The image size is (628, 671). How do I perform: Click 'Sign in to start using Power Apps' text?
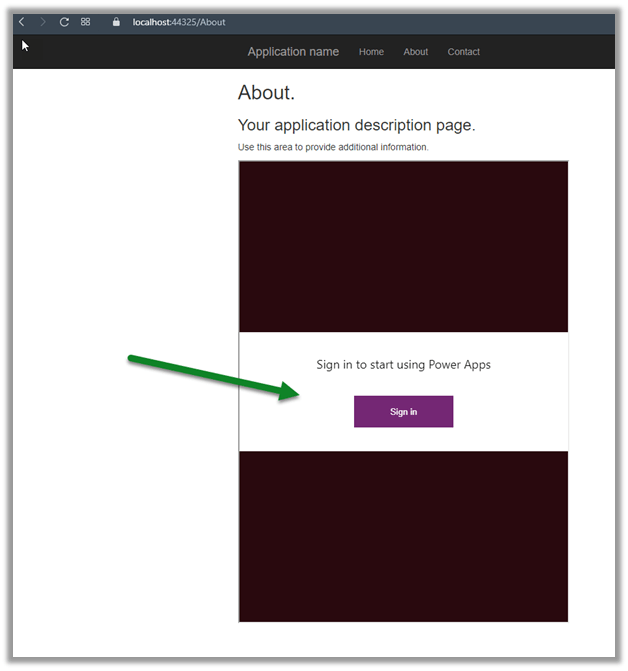click(x=403, y=365)
